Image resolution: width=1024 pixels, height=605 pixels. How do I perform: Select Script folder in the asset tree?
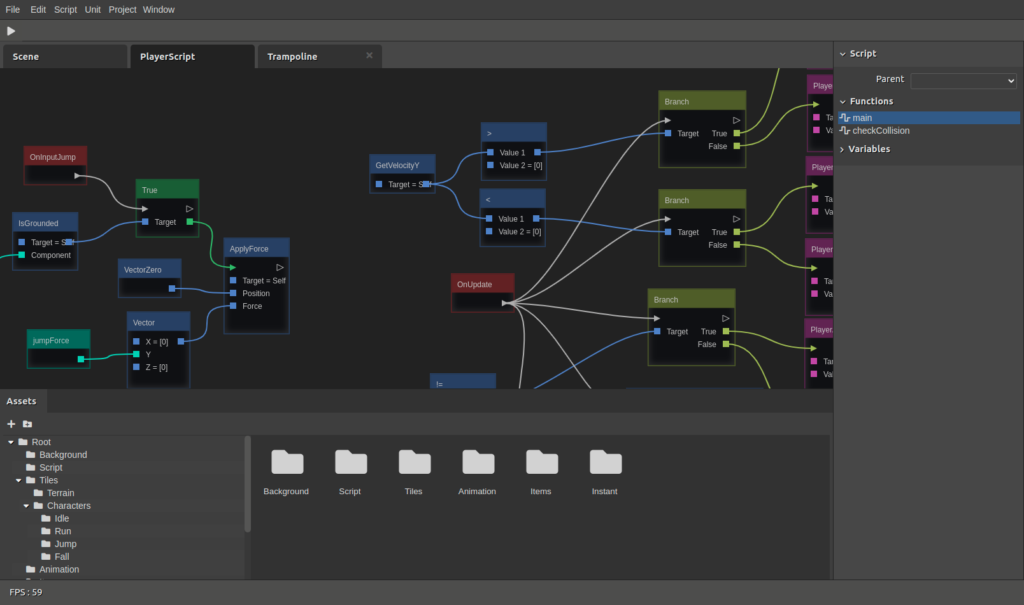[50, 467]
